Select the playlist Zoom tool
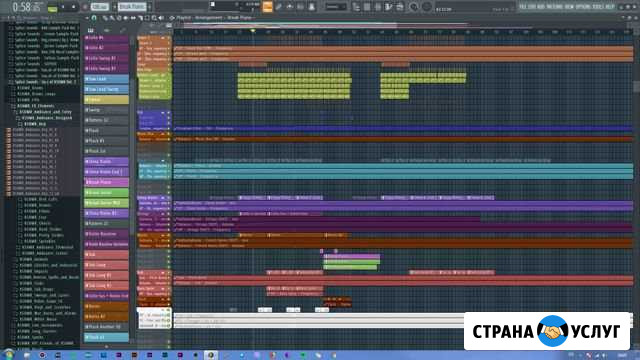Image resolution: width=640 pixels, height=360 pixels. [154, 18]
